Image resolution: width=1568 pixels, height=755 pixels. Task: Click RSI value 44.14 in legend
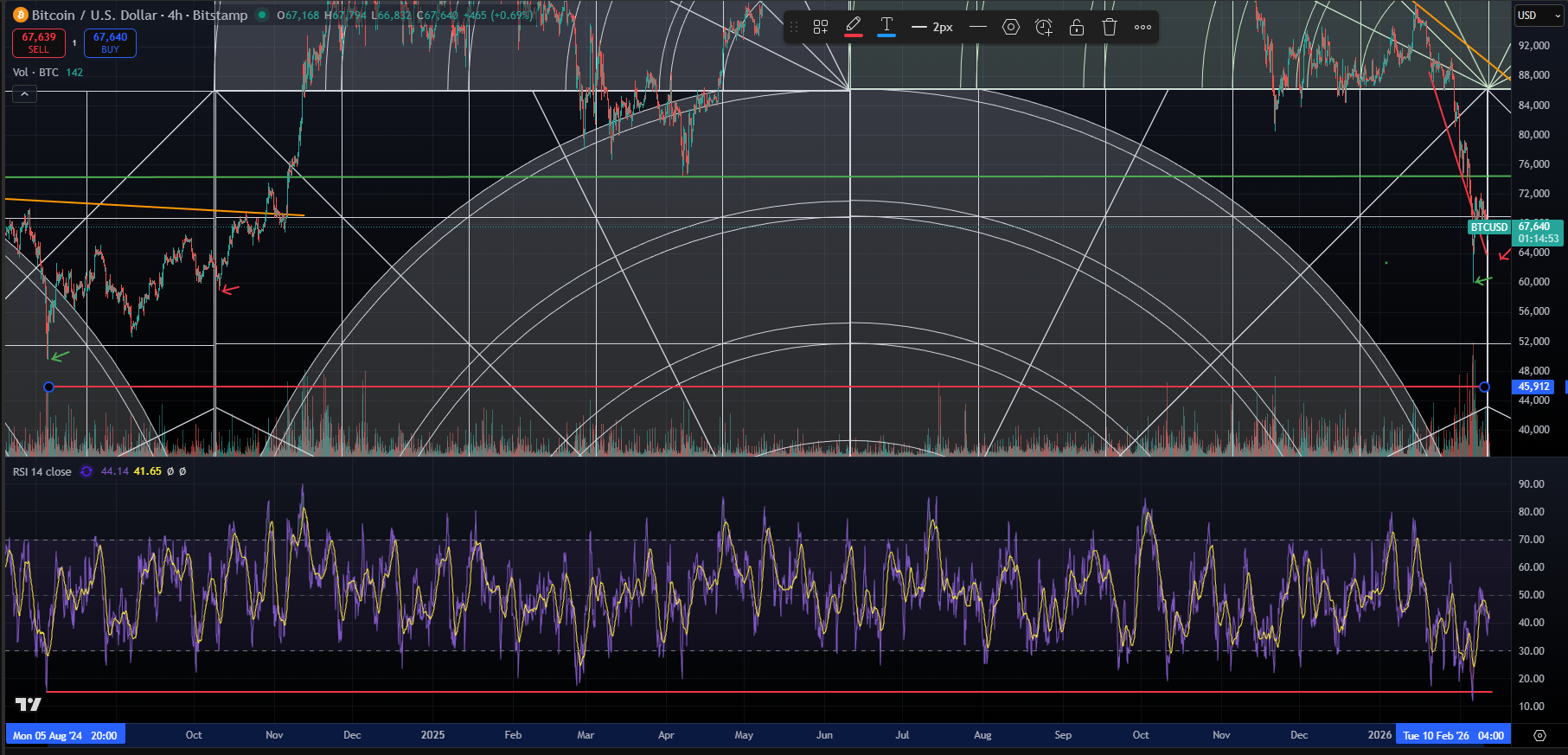pyautogui.click(x=114, y=471)
